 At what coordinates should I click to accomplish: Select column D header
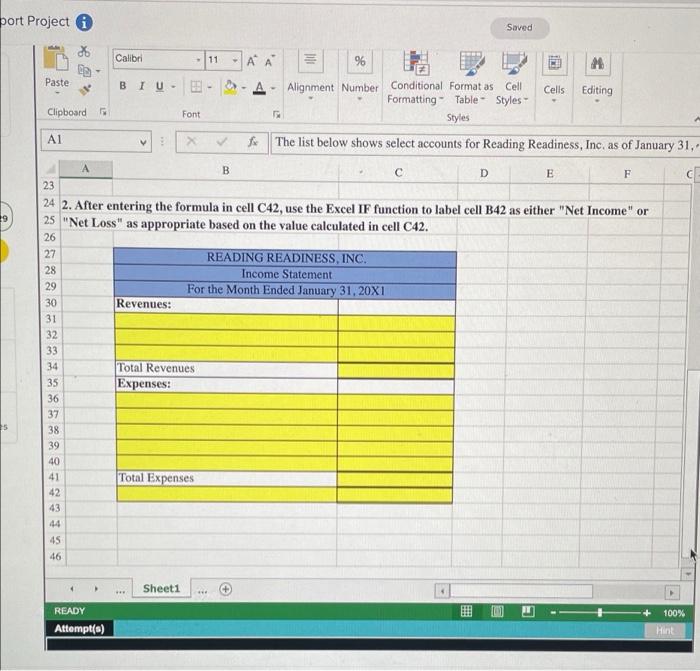[484, 173]
